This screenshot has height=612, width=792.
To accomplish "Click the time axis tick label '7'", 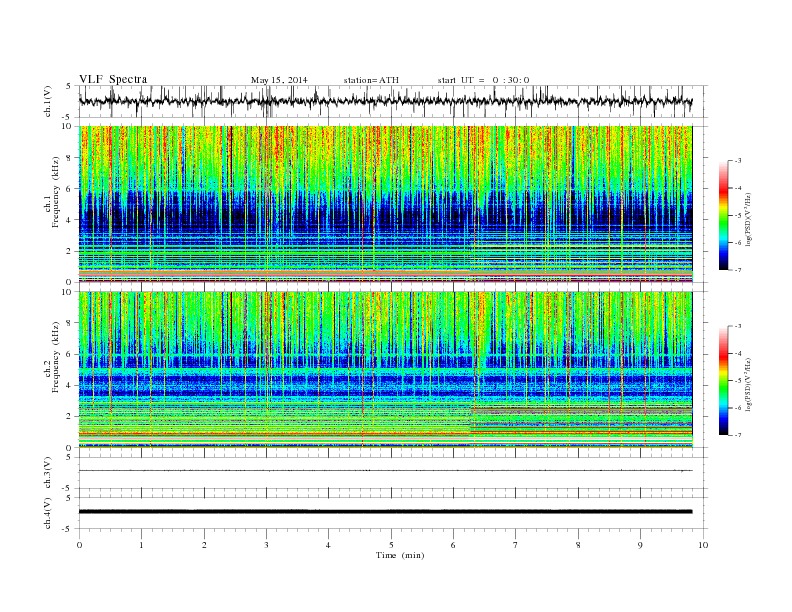I will [x=516, y=545].
